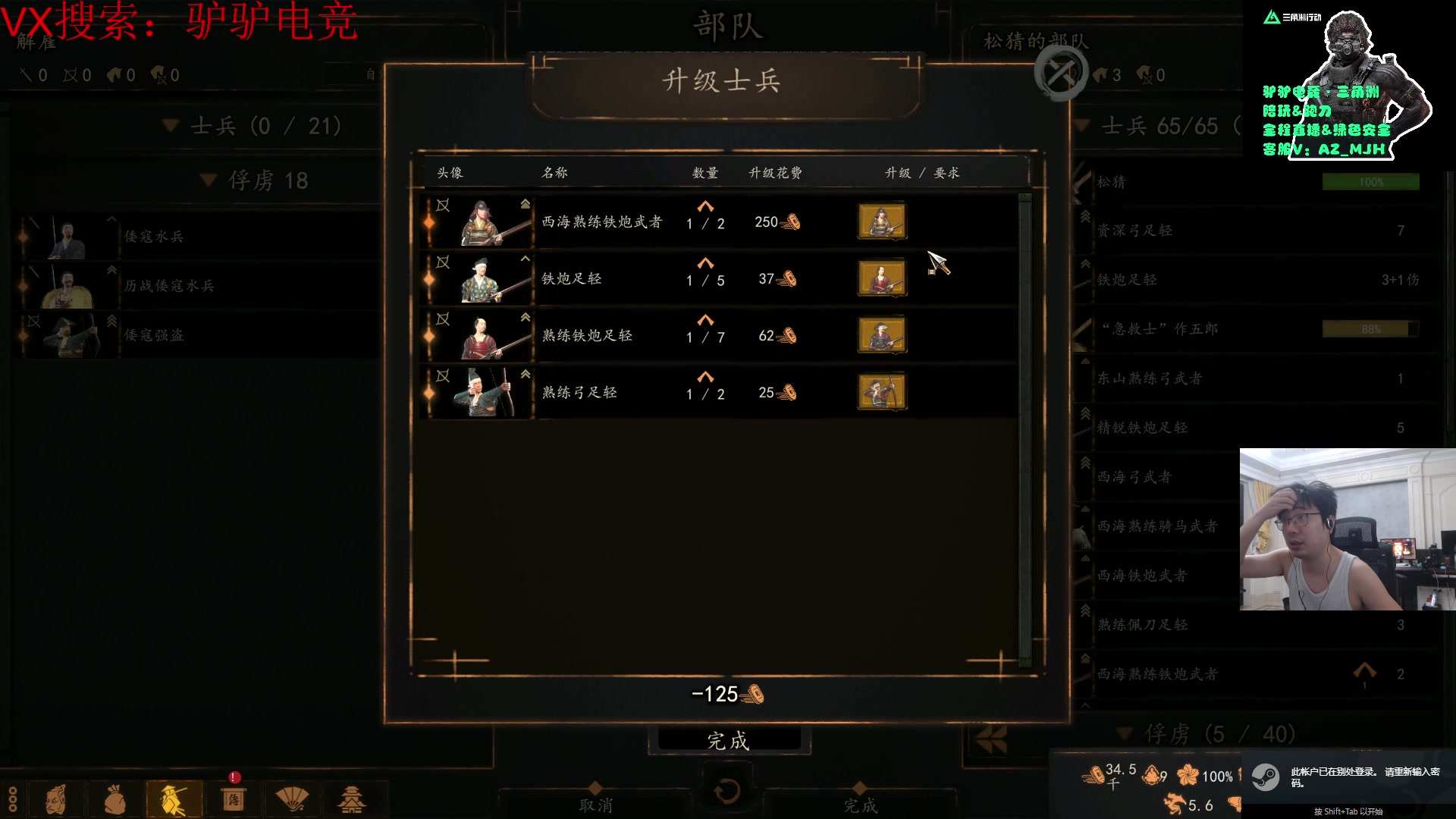The image size is (1456, 819).
Task: Select archer upgrade icon for 熟练弓足轻
Action: pyautogui.click(x=881, y=392)
